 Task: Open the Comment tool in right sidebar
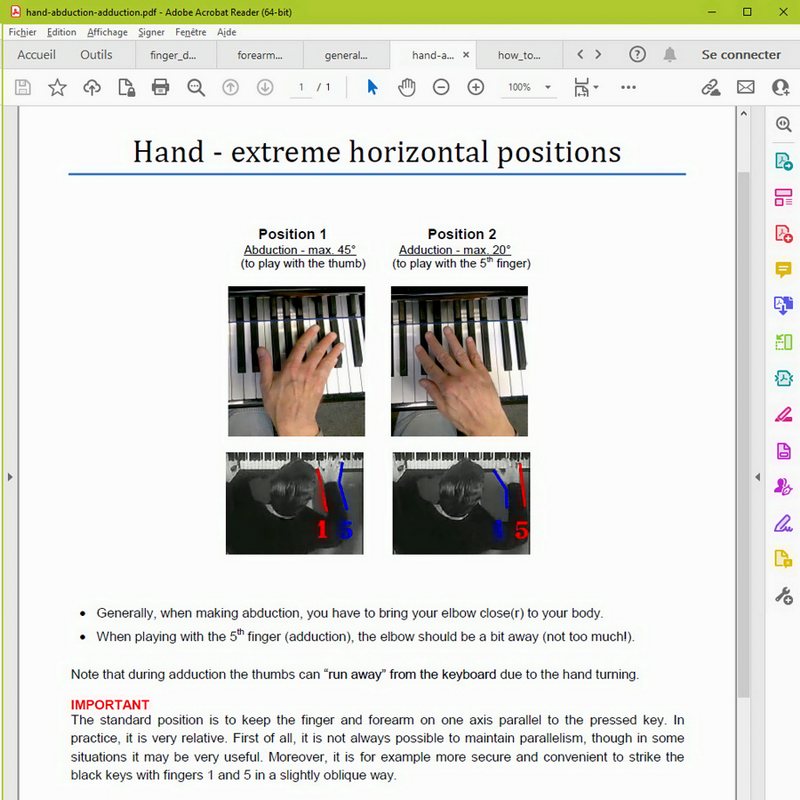pyautogui.click(x=783, y=270)
